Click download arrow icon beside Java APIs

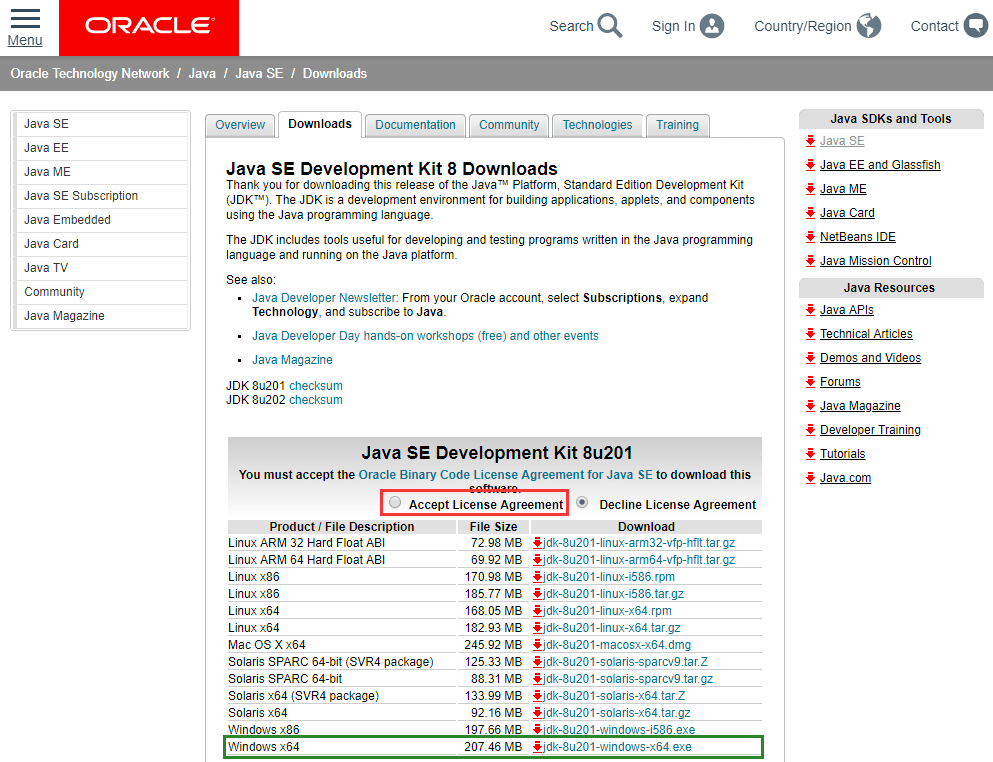[x=810, y=310]
